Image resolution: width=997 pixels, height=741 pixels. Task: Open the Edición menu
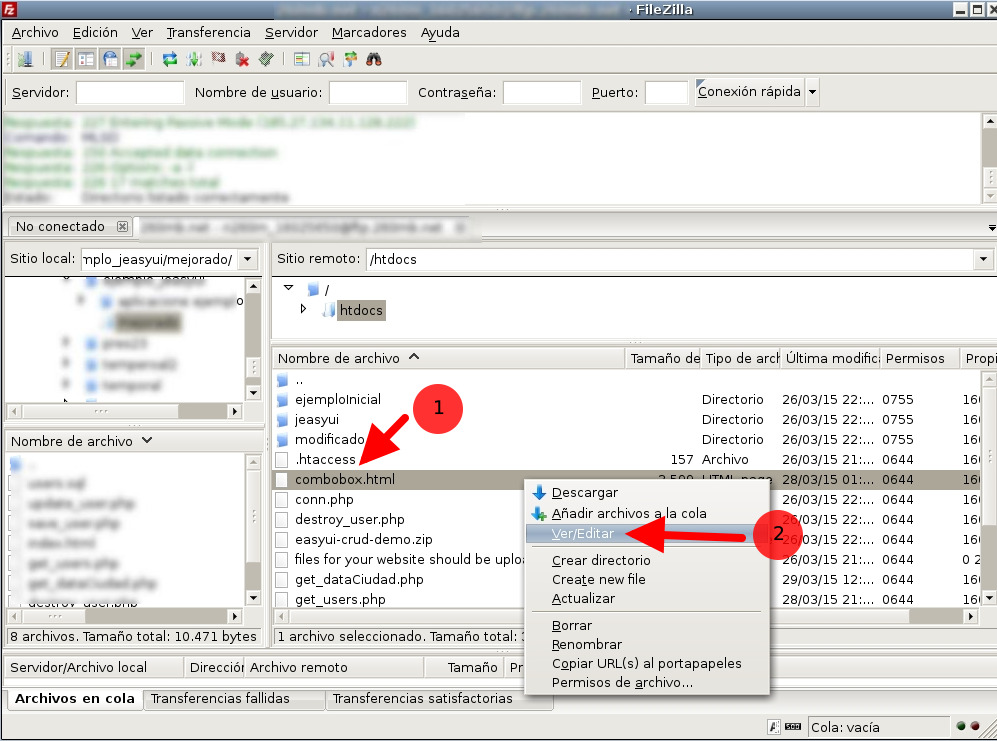click(95, 32)
